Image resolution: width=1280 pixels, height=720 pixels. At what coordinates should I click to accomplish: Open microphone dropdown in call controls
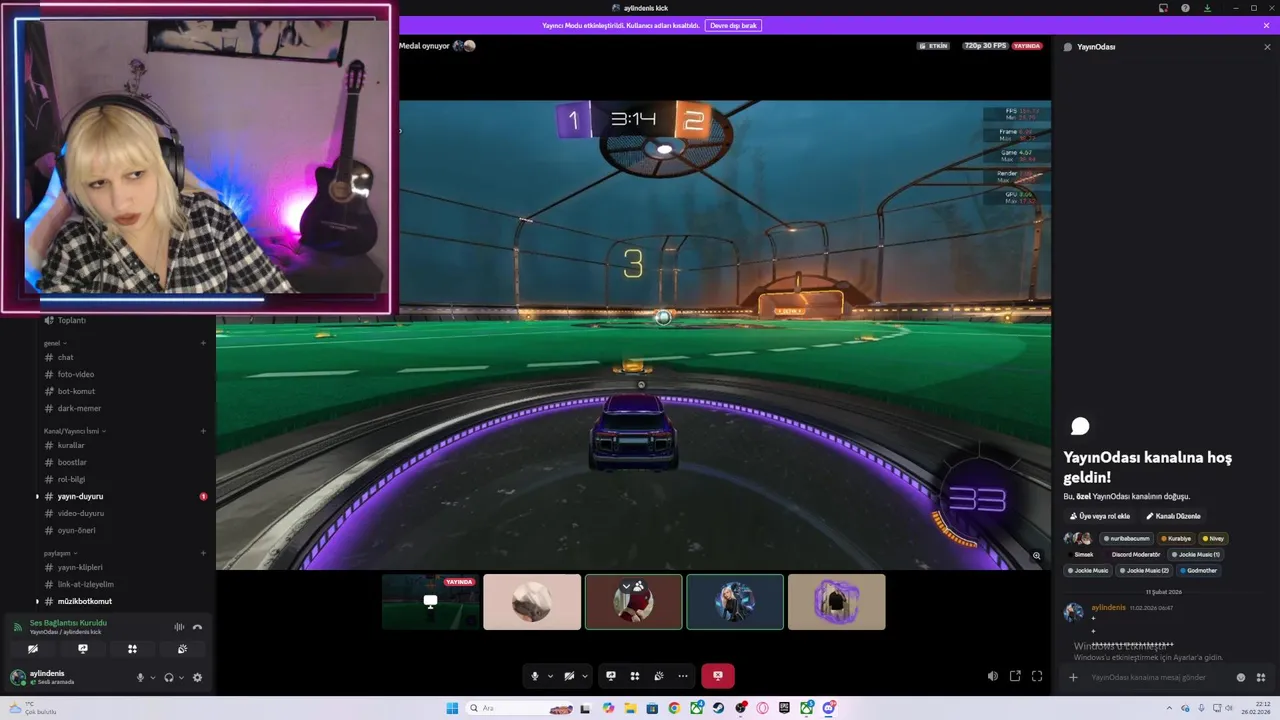click(x=550, y=676)
